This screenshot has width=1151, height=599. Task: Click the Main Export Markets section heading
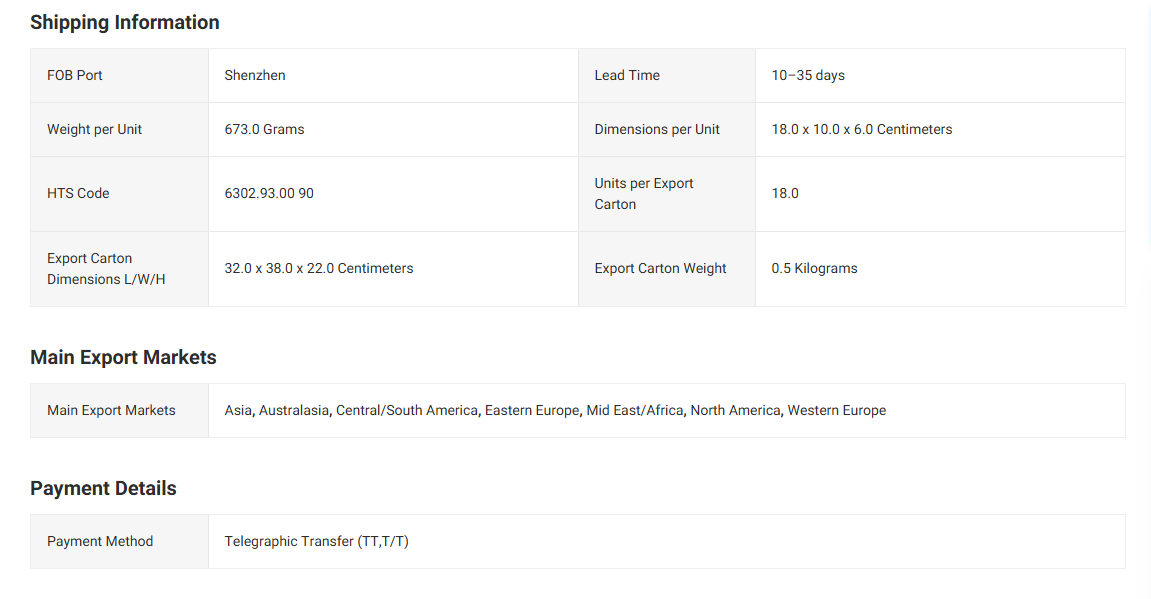point(123,357)
